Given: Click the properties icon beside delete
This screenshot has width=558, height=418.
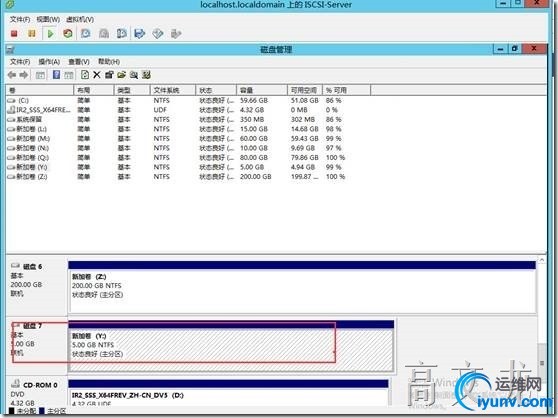Looking at the screenshot, I should point(109,74).
